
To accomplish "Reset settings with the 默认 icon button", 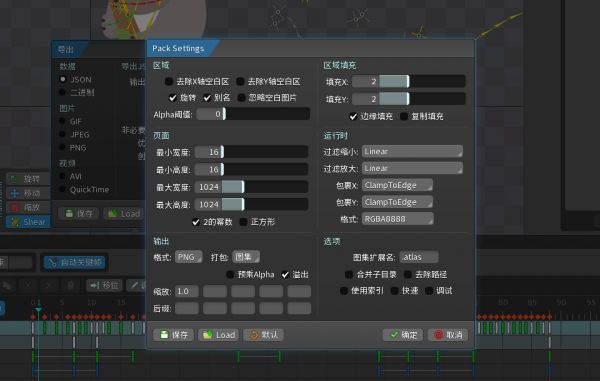I will 263,335.
